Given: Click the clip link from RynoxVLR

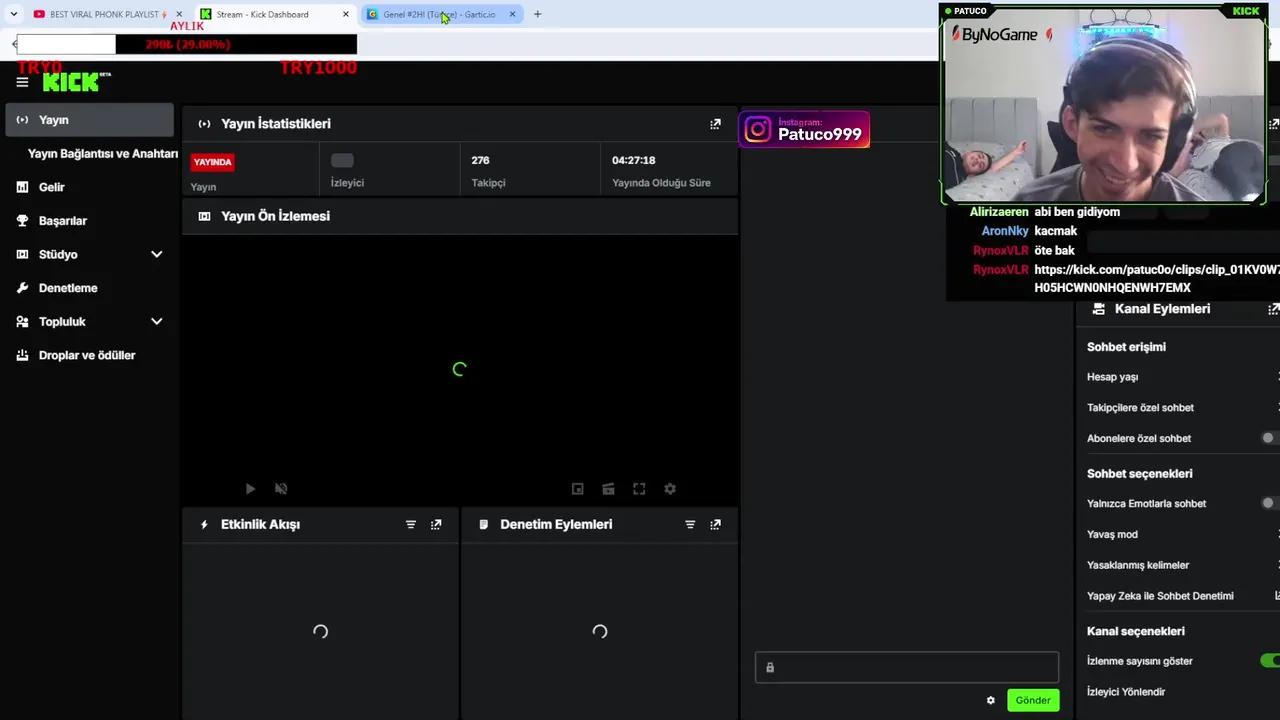Looking at the screenshot, I should click(x=1156, y=279).
